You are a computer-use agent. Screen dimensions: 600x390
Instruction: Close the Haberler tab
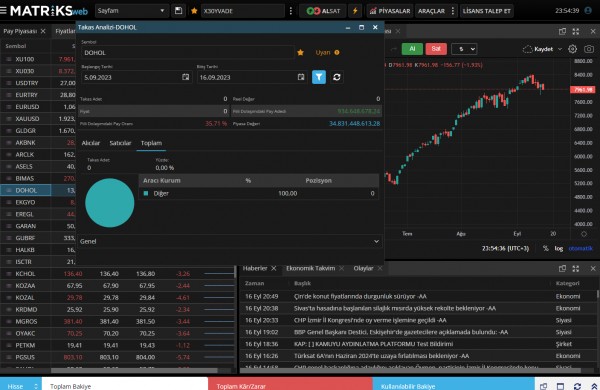coord(274,268)
